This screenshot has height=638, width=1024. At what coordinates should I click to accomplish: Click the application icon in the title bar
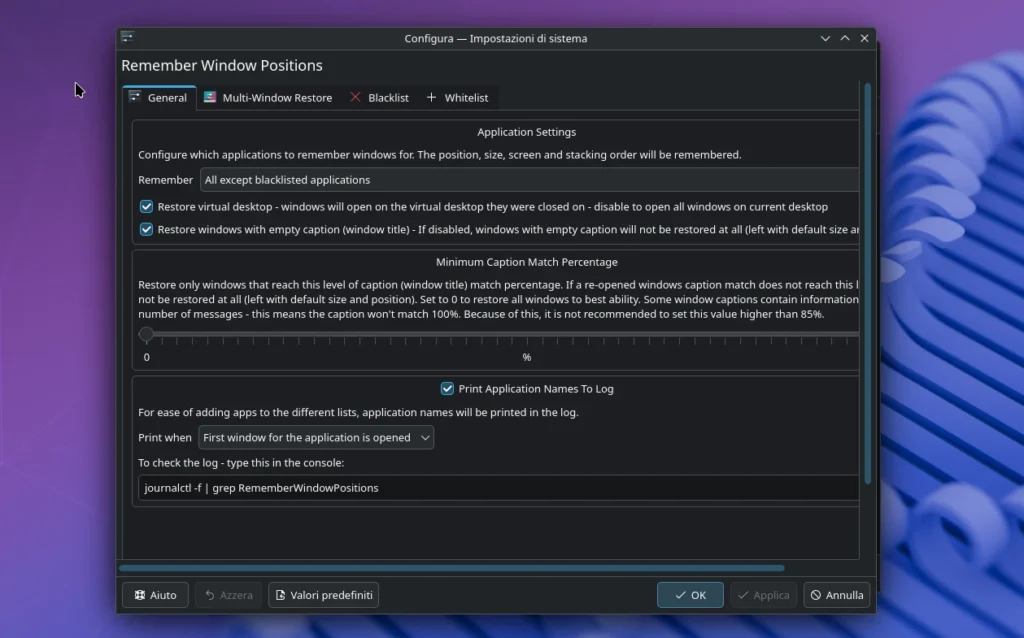[x=127, y=37]
